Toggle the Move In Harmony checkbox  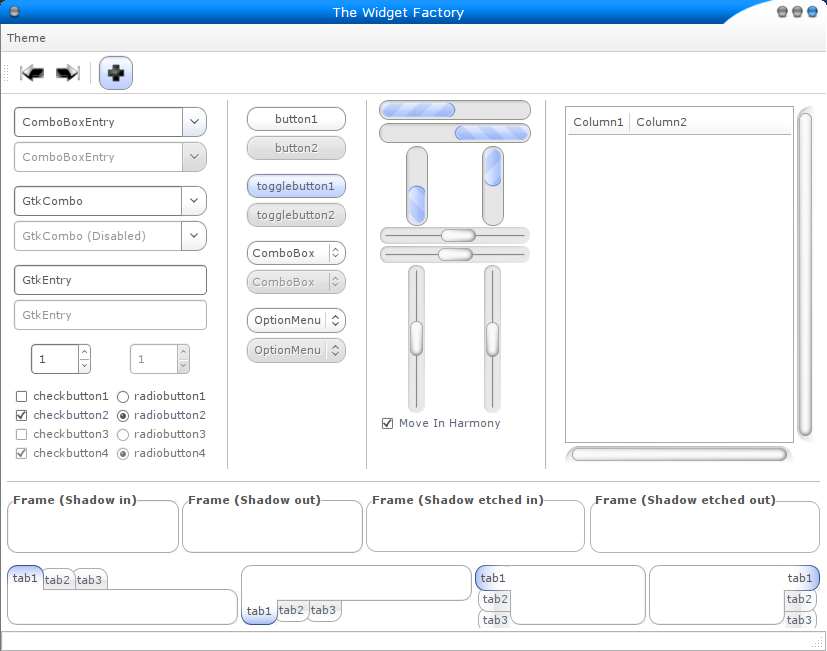tap(387, 423)
